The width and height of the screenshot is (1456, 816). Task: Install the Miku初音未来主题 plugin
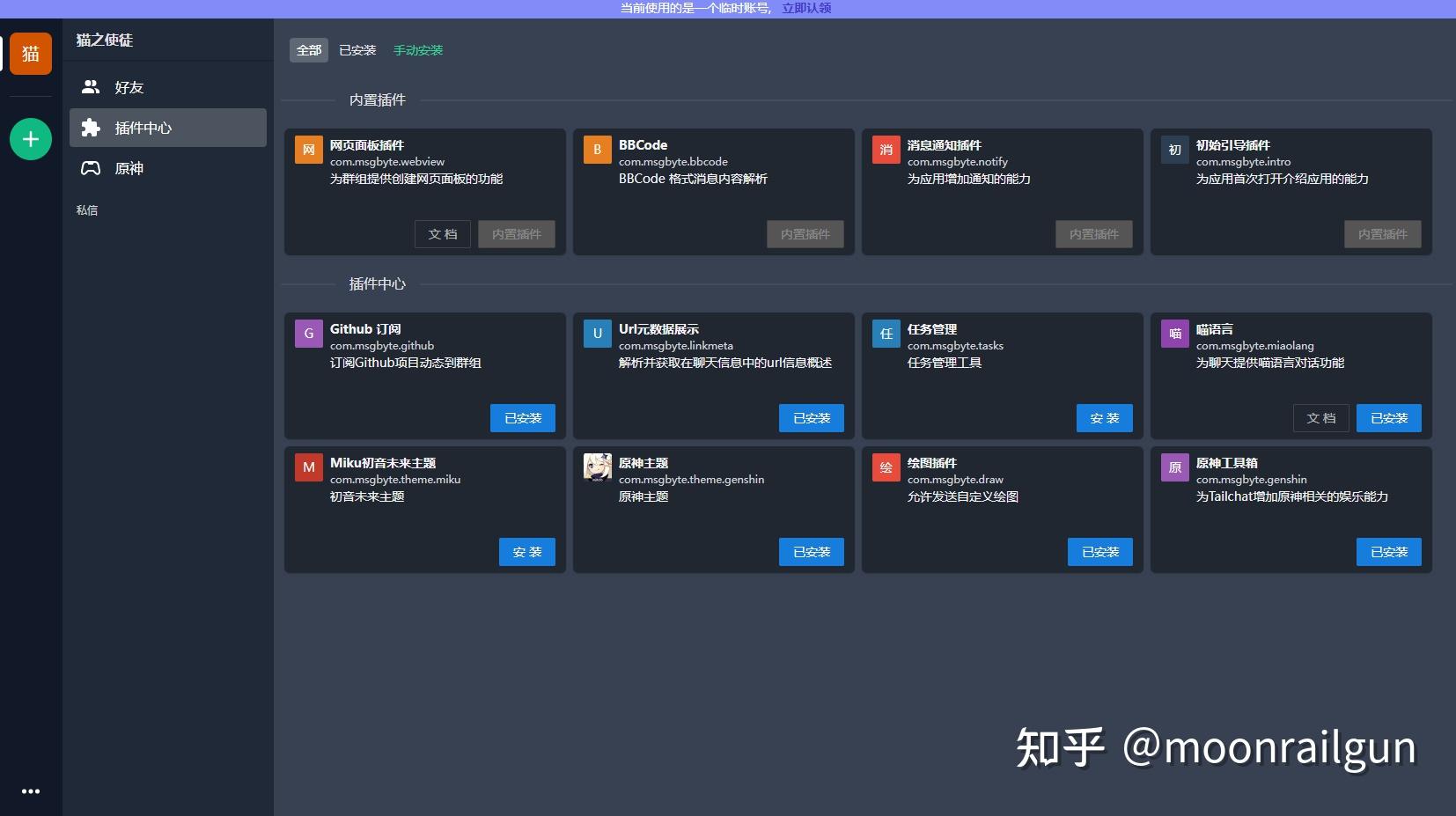point(527,552)
